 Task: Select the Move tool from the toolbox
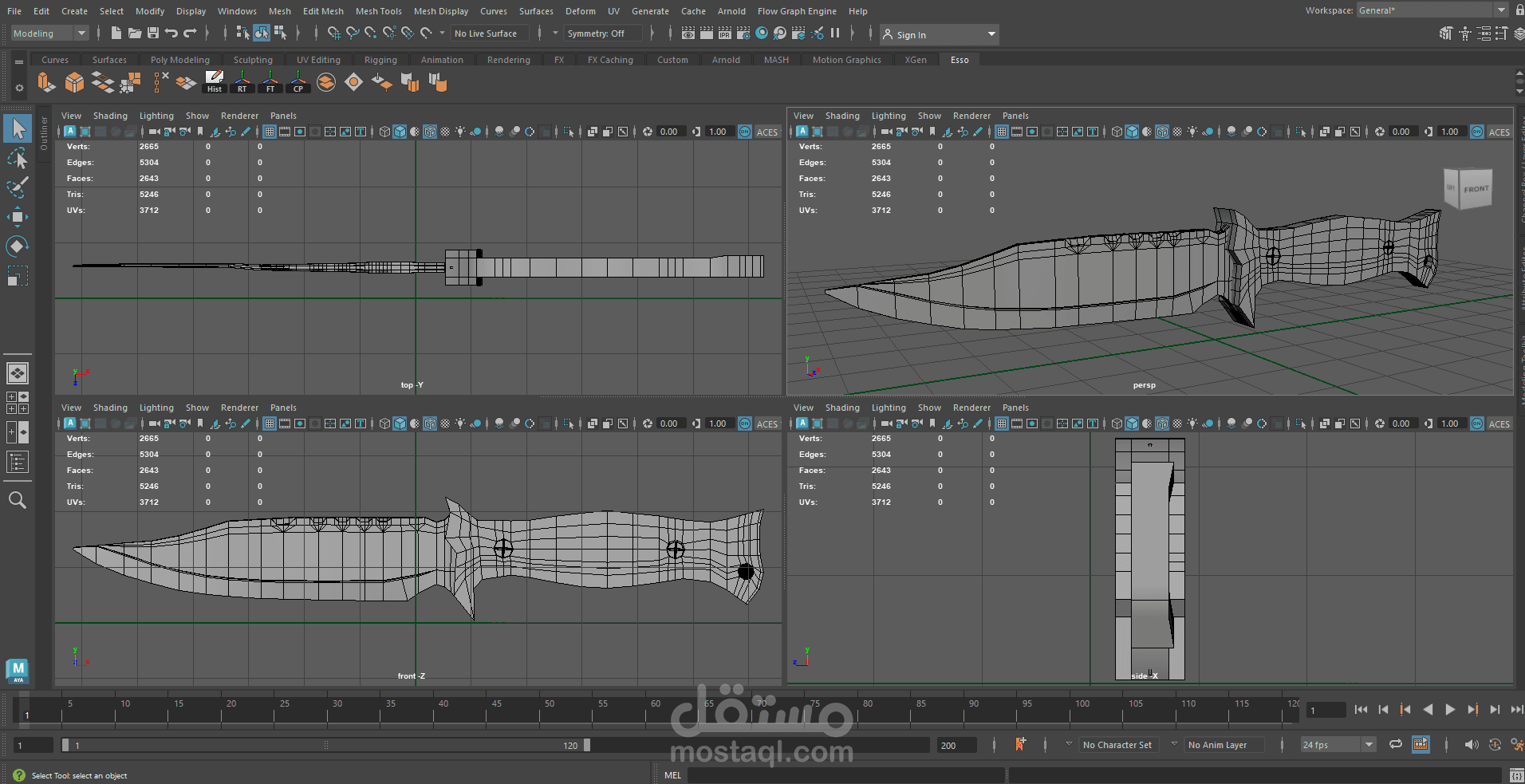tap(17, 216)
